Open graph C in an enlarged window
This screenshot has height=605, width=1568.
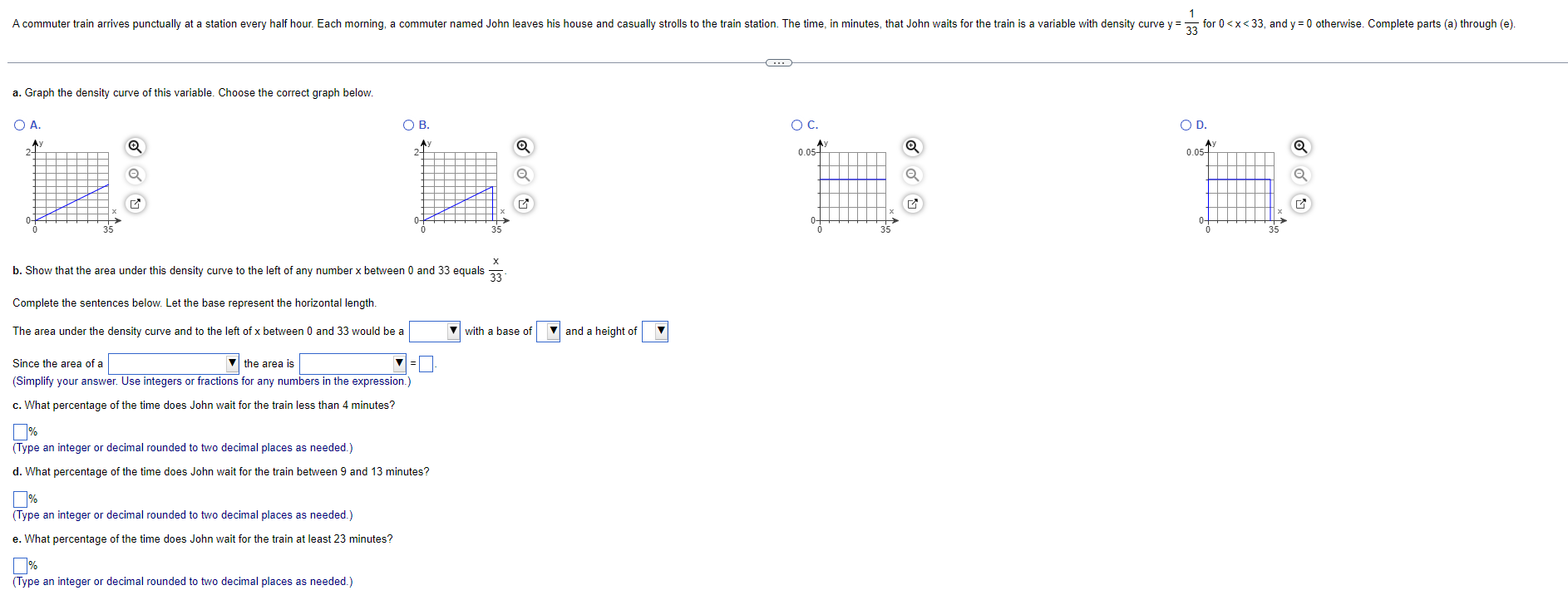pyautogui.click(x=912, y=203)
